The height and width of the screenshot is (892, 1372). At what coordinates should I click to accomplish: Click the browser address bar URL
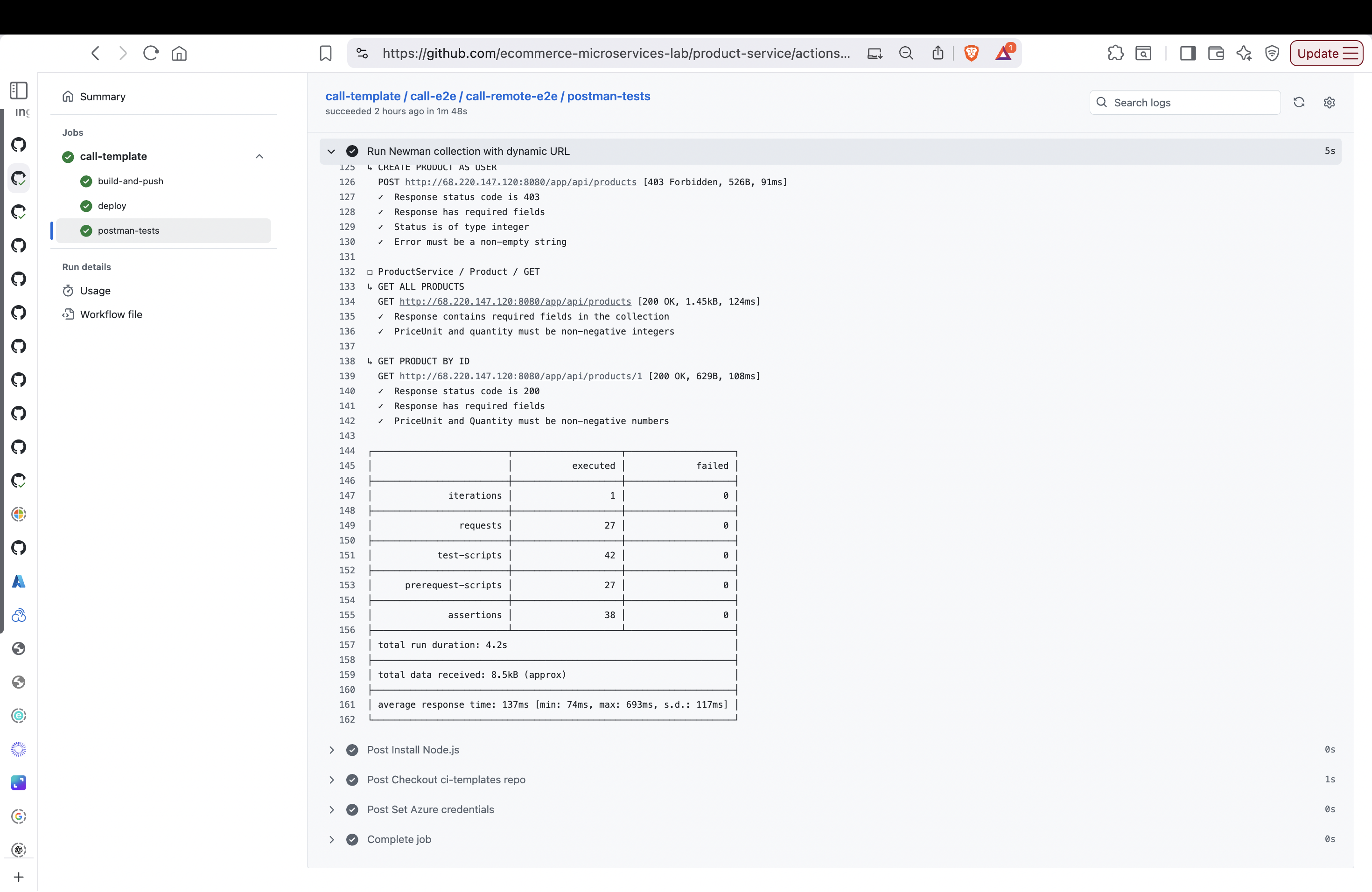coord(616,54)
